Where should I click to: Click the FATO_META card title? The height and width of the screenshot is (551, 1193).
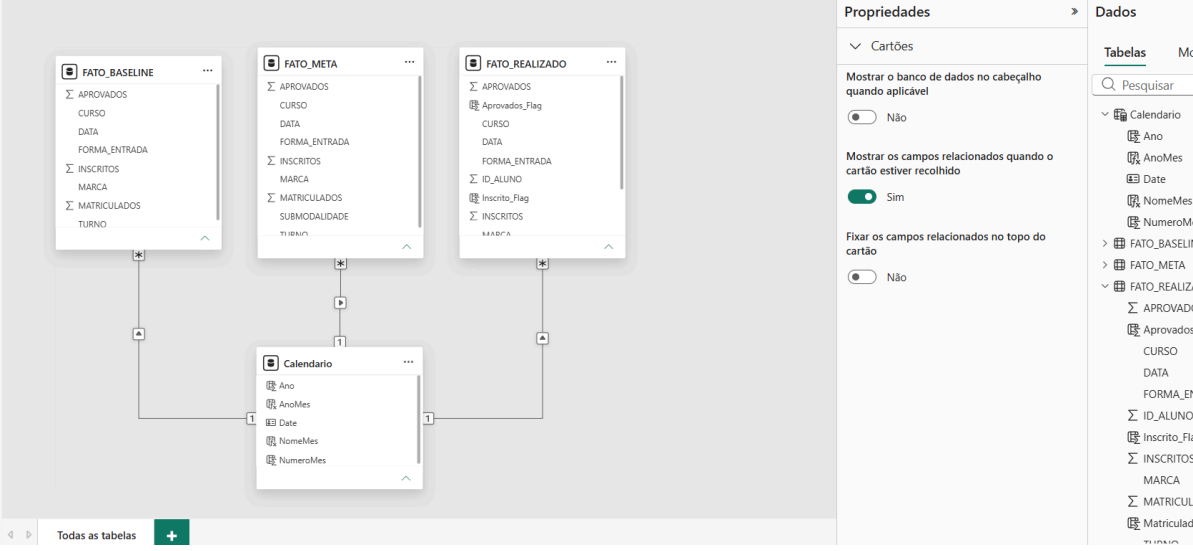pyautogui.click(x=310, y=64)
